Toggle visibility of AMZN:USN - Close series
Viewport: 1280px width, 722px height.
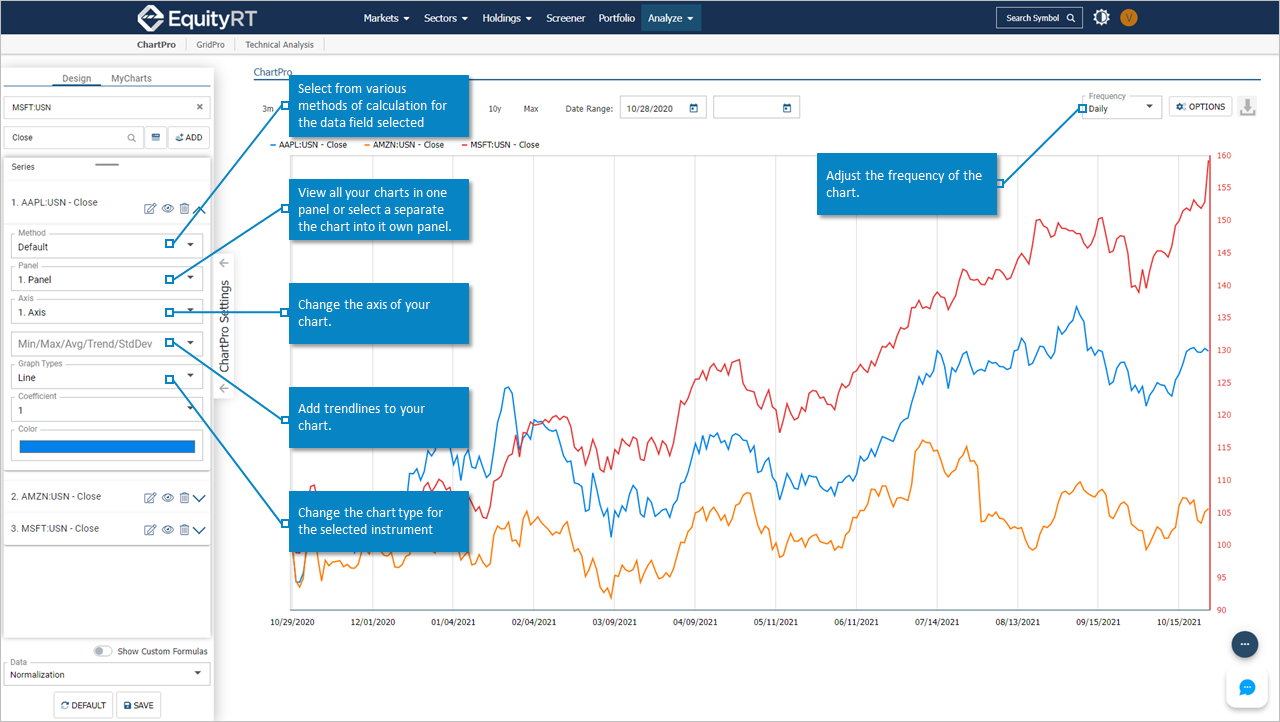[168, 498]
